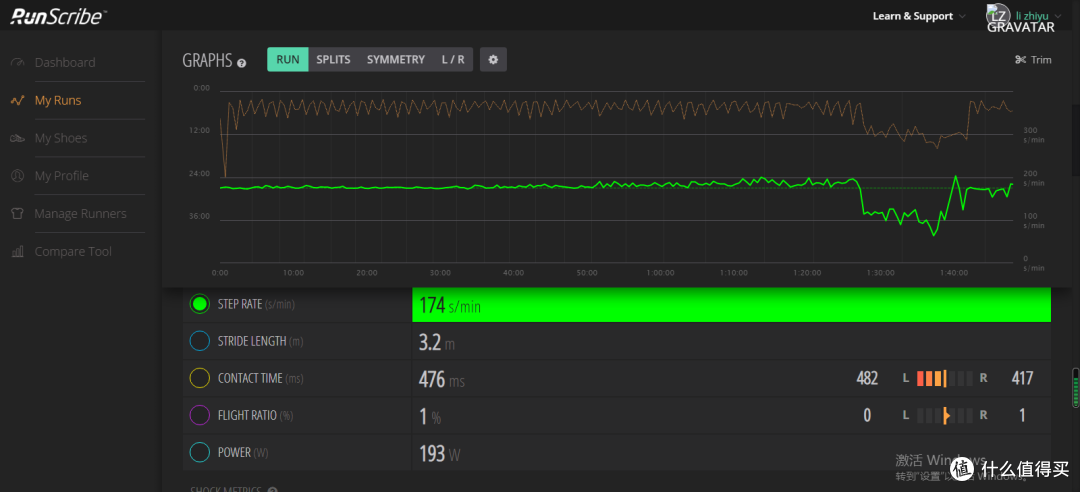Click the 476 ms contact time value

442,379
